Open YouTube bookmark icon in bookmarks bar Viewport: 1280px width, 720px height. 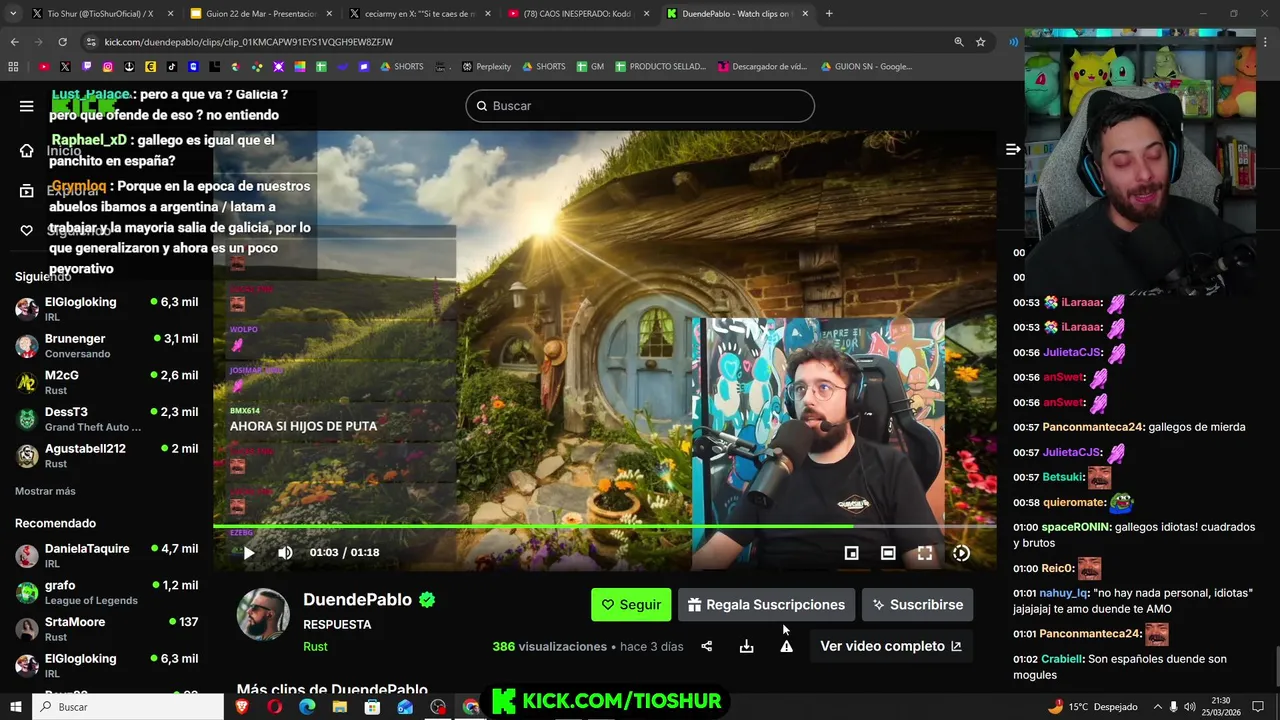pyautogui.click(x=44, y=67)
